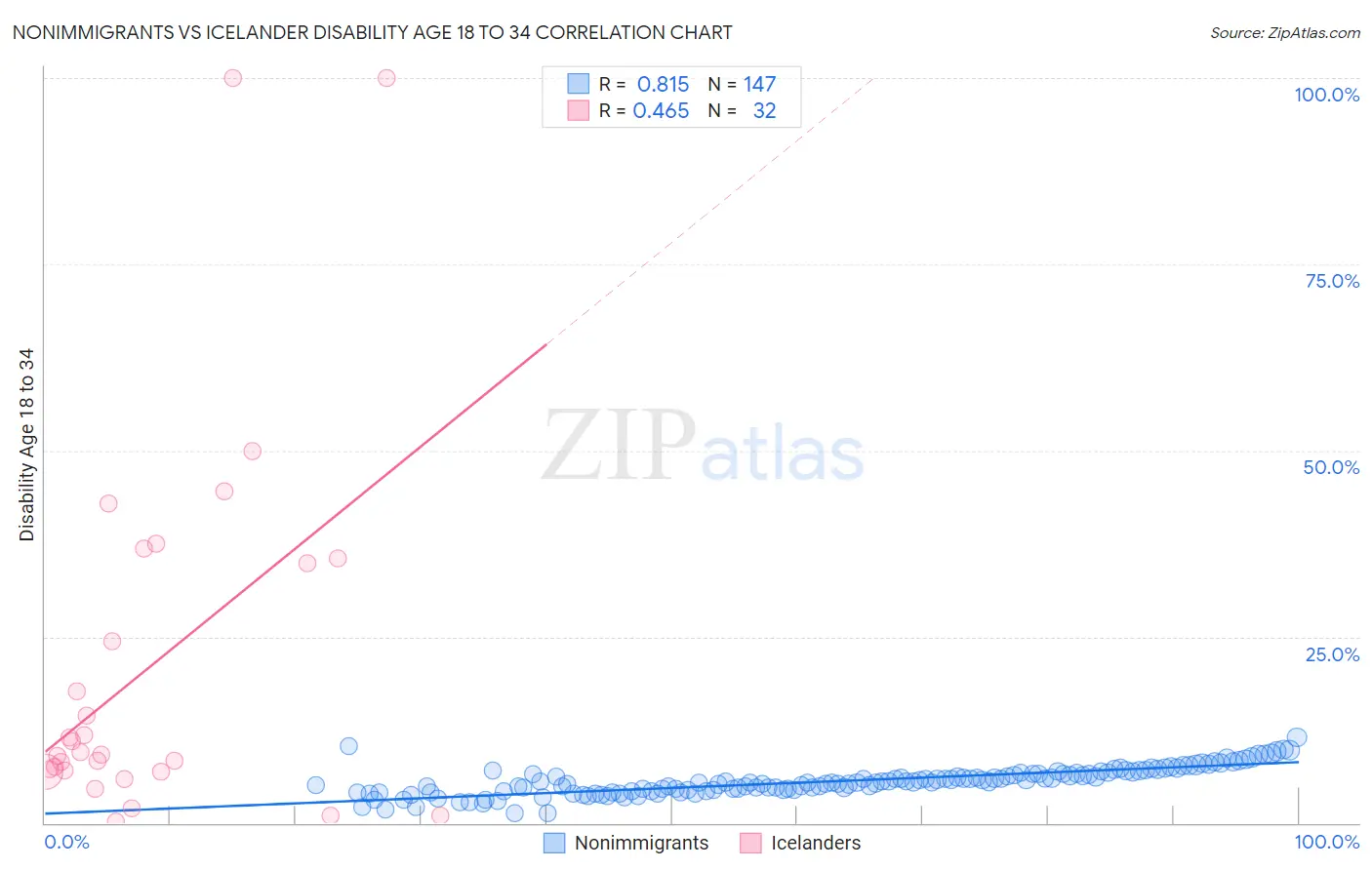The image size is (1372, 870).
Task: Click the N value 32 in legend
Action: (765, 110)
